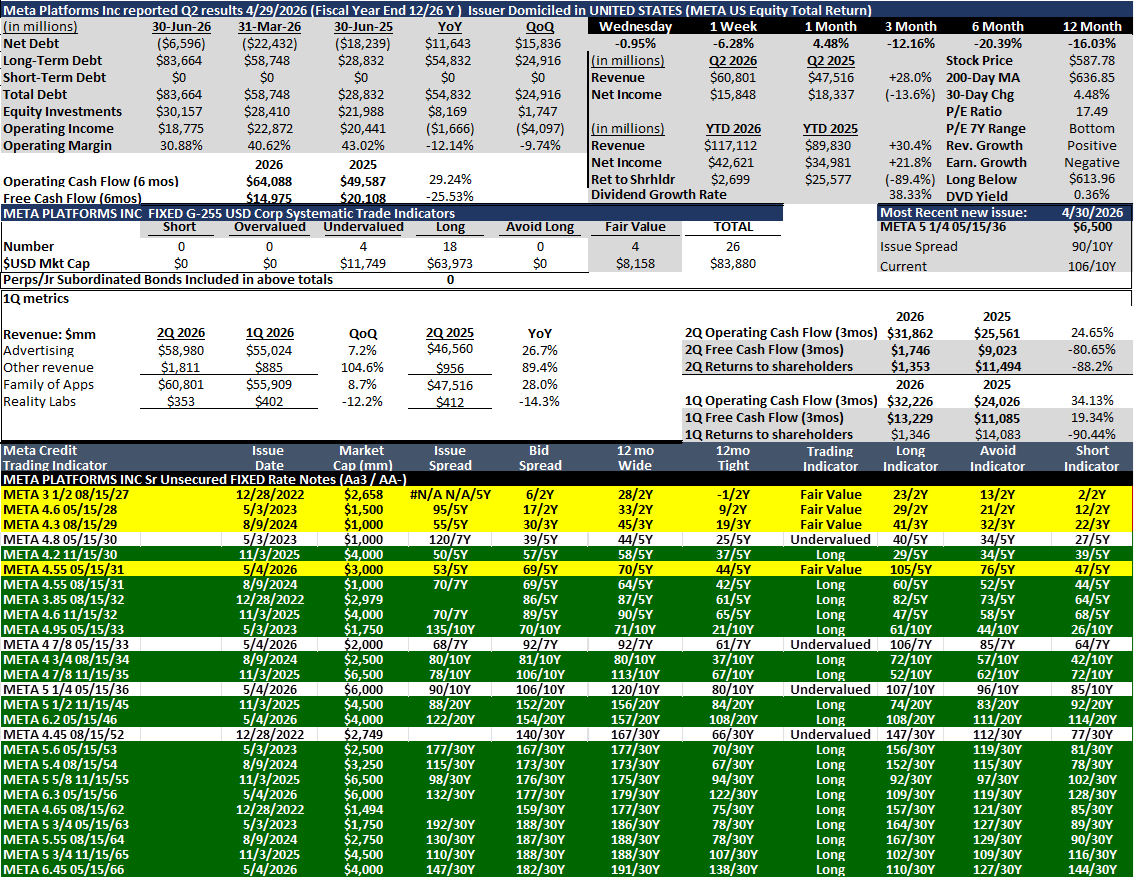Select the META 6.45 05/15/66 bond
Viewport: 1134px width, 878px height.
566,869
